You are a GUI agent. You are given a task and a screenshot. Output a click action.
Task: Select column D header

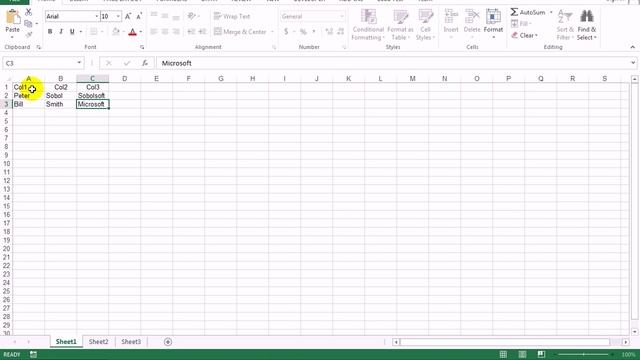(x=124, y=78)
